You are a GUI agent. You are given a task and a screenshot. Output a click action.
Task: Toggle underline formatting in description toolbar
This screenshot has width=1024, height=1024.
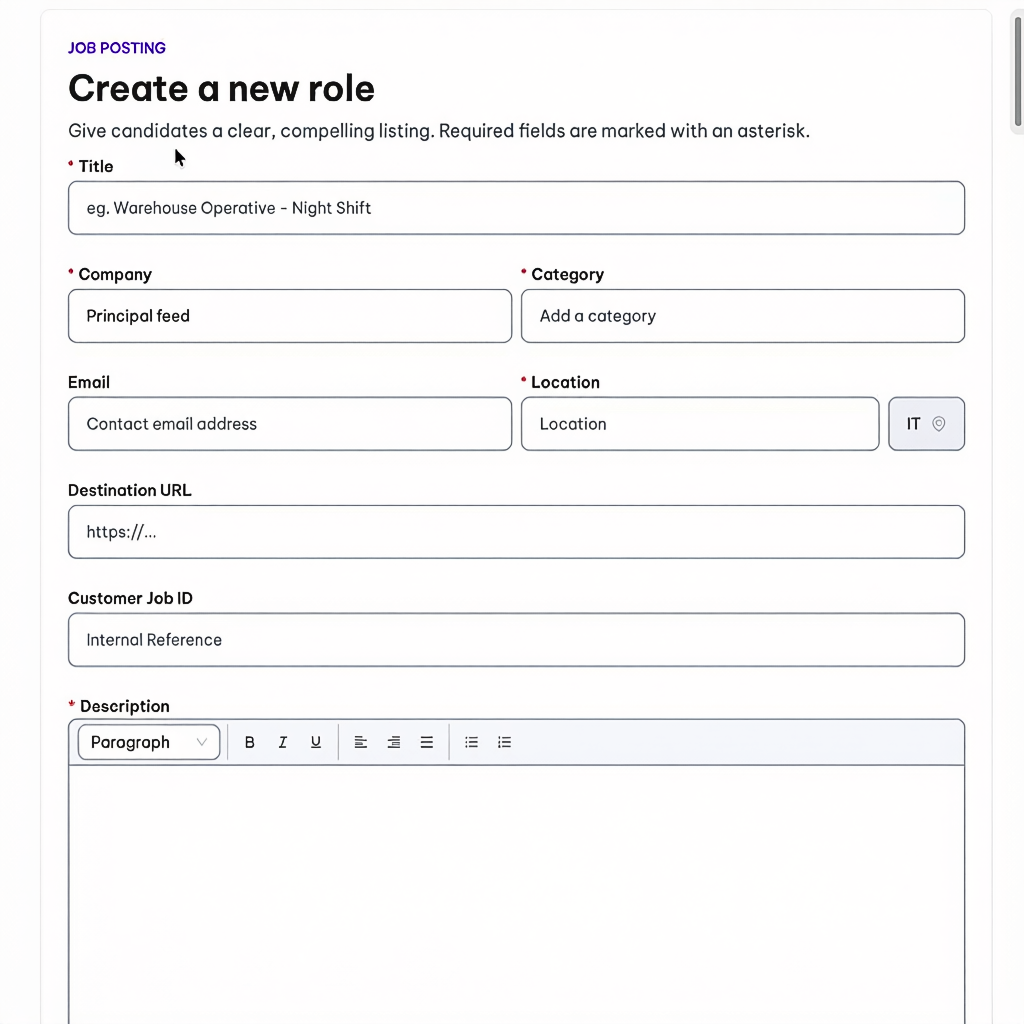coord(315,743)
